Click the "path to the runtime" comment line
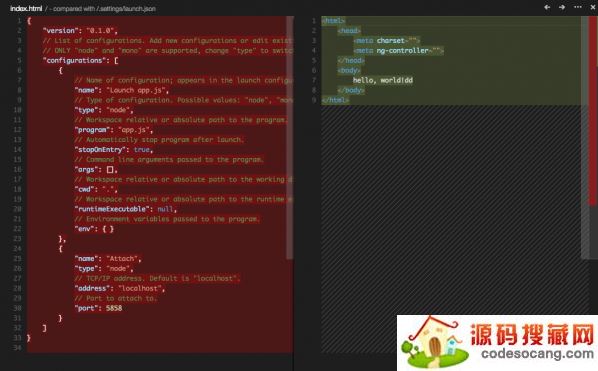The image size is (598, 371). (x=183, y=199)
